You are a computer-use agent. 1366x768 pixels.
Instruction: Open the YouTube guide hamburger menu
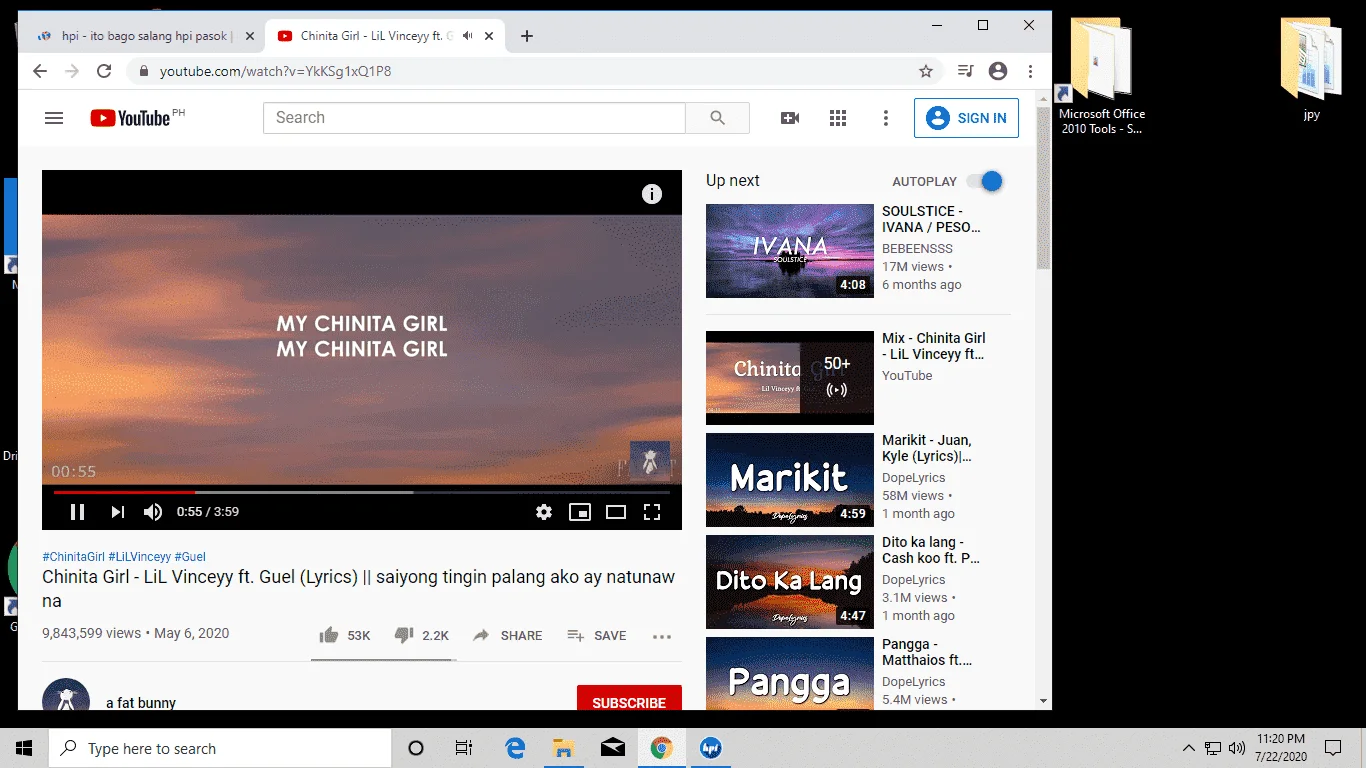(x=54, y=118)
